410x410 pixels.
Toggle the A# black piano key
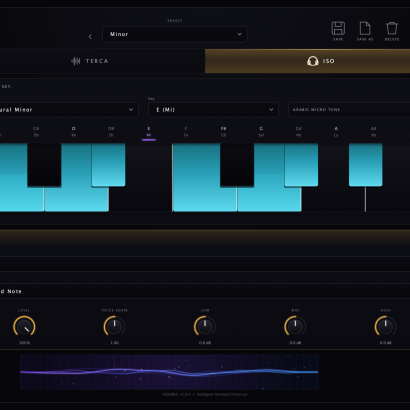click(x=366, y=165)
